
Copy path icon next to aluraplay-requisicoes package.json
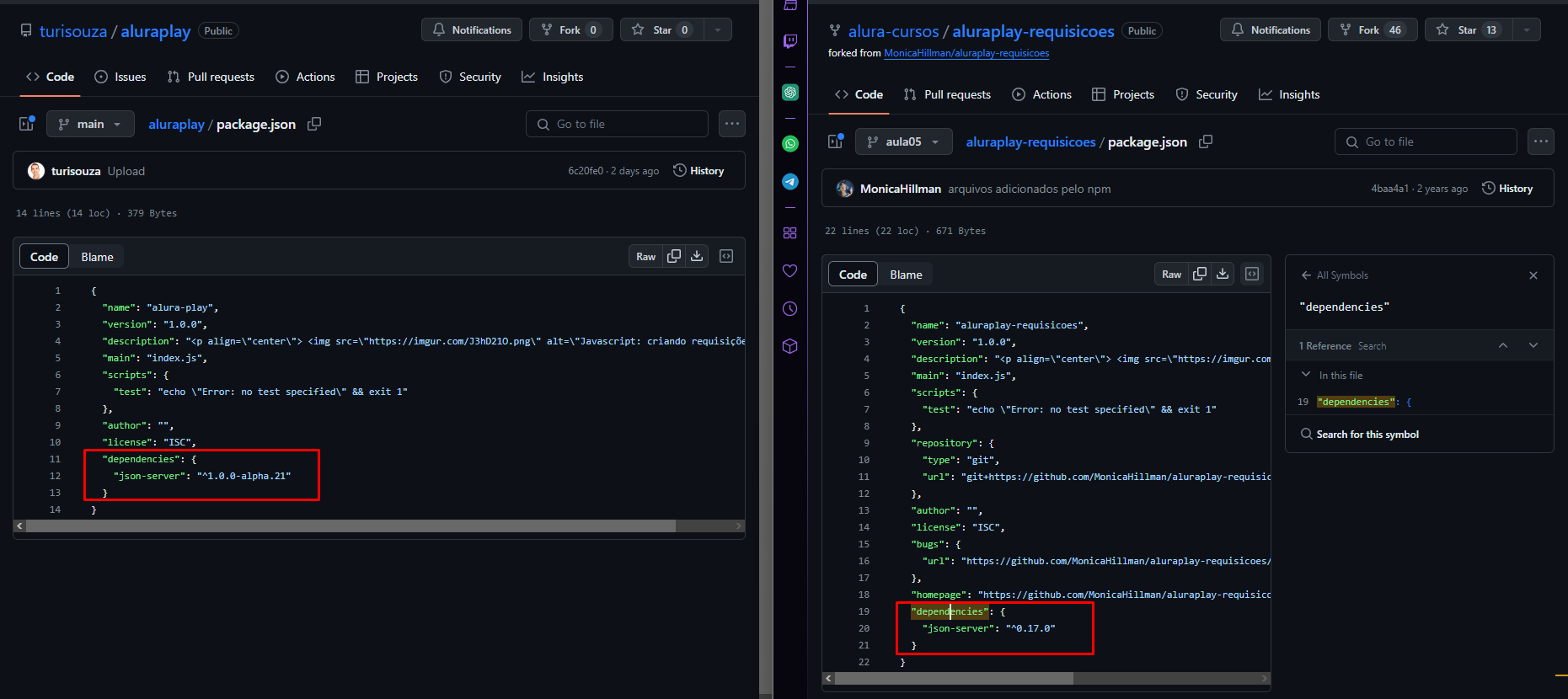pyautogui.click(x=1206, y=141)
